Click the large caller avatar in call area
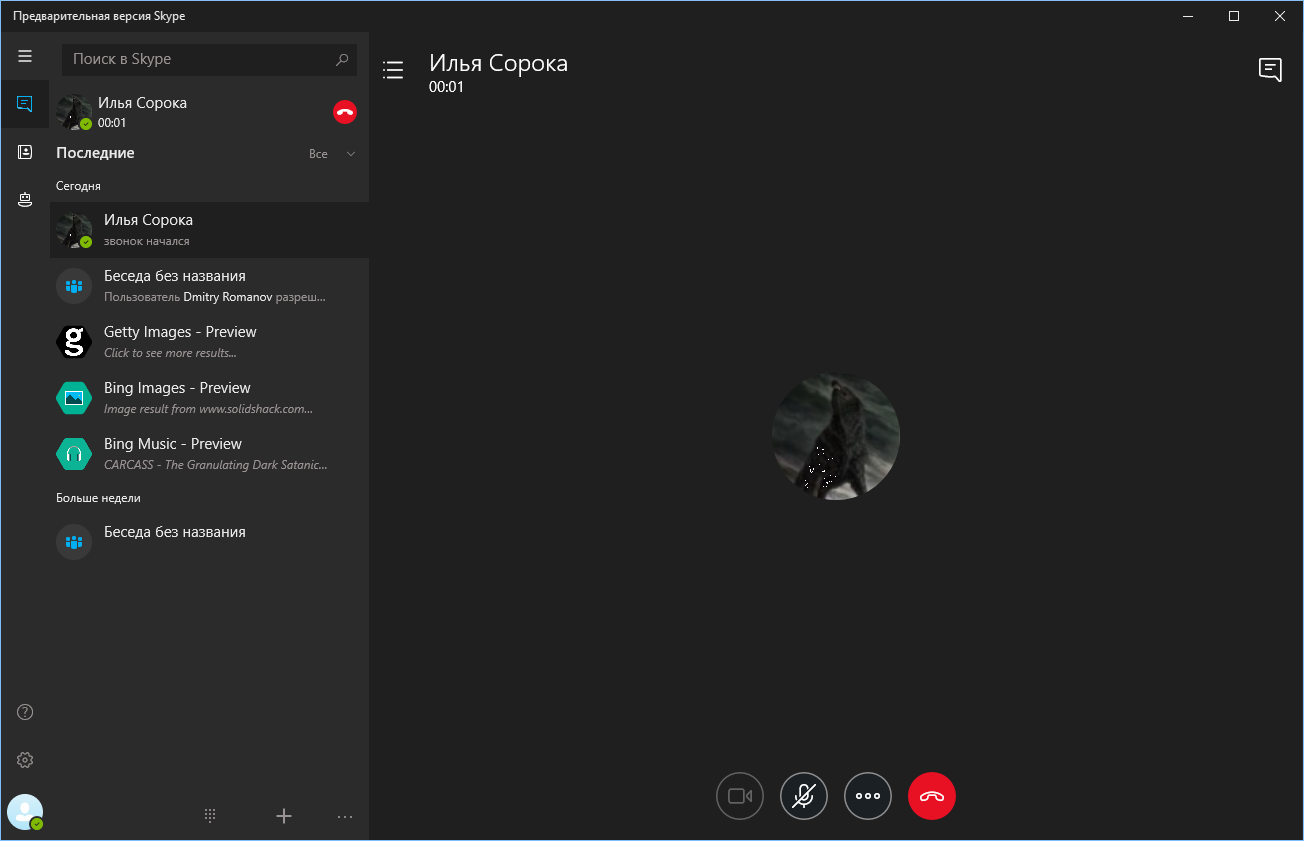Viewport: 1304px width, 841px height. tap(836, 436)
